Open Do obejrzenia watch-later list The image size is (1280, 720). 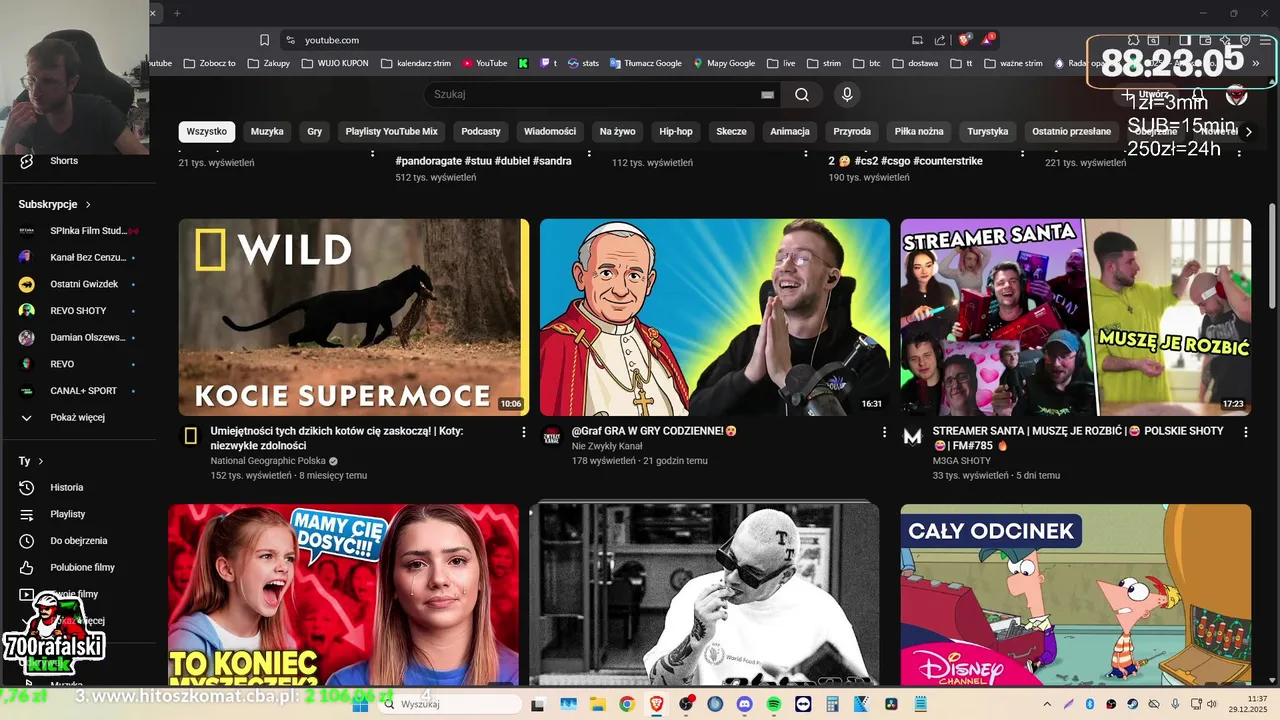coord(78,541)
